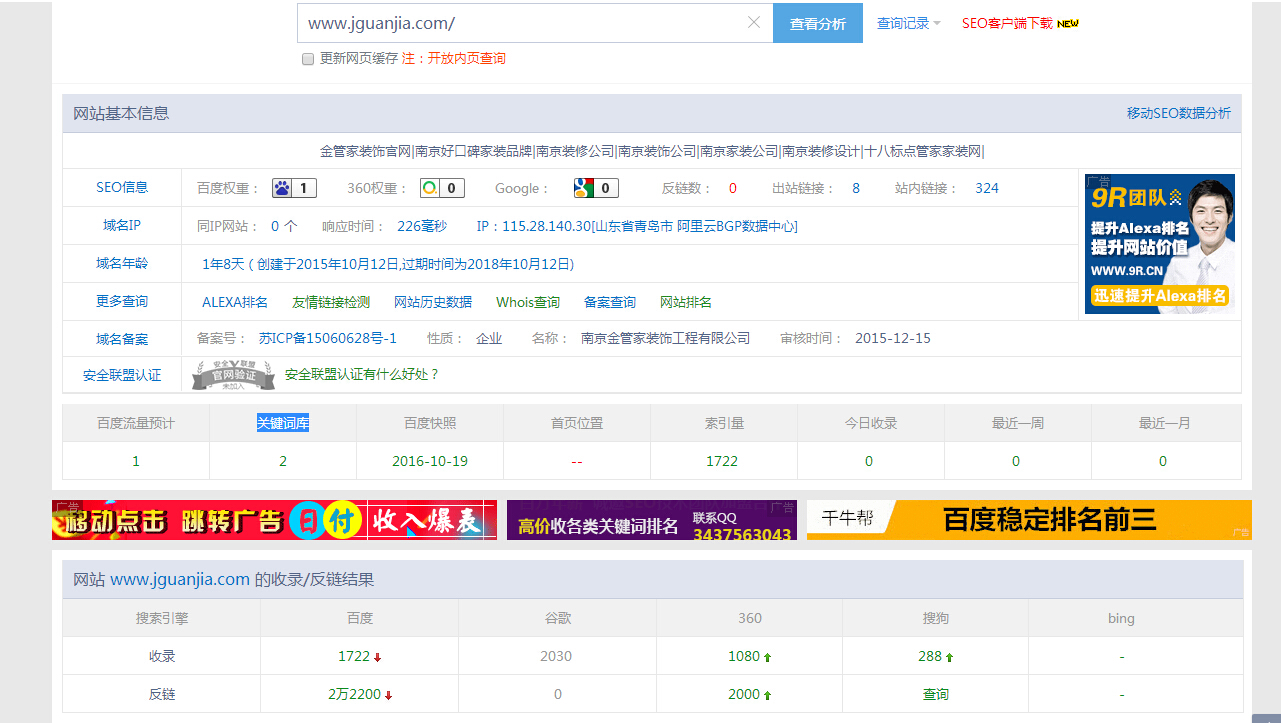
Task: Open the 移动点击 跳转广告 banner
Action: (x=274, y=520)
